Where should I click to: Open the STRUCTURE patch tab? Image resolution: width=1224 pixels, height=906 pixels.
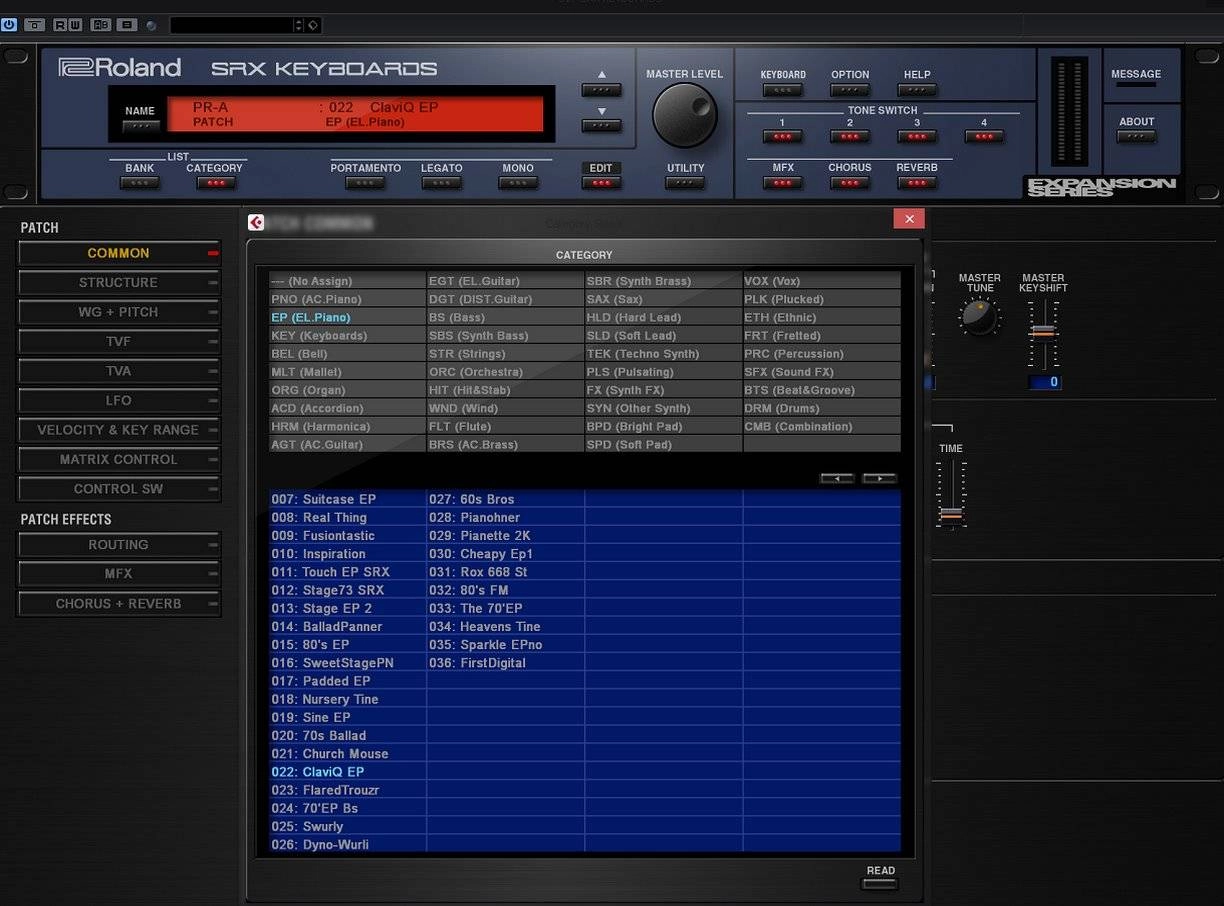119,283
